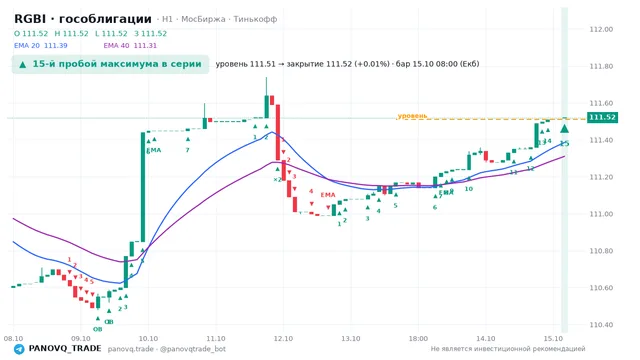This screenshot has height=360, width=640.
Task: Click the 111.60 price axis label
Action: click(601, 103)
